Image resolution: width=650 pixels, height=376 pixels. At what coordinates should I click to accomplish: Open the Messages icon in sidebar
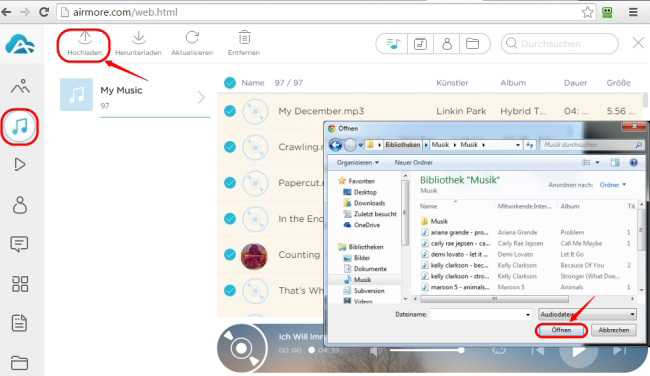pyautogui.click(x=19, y=244)
